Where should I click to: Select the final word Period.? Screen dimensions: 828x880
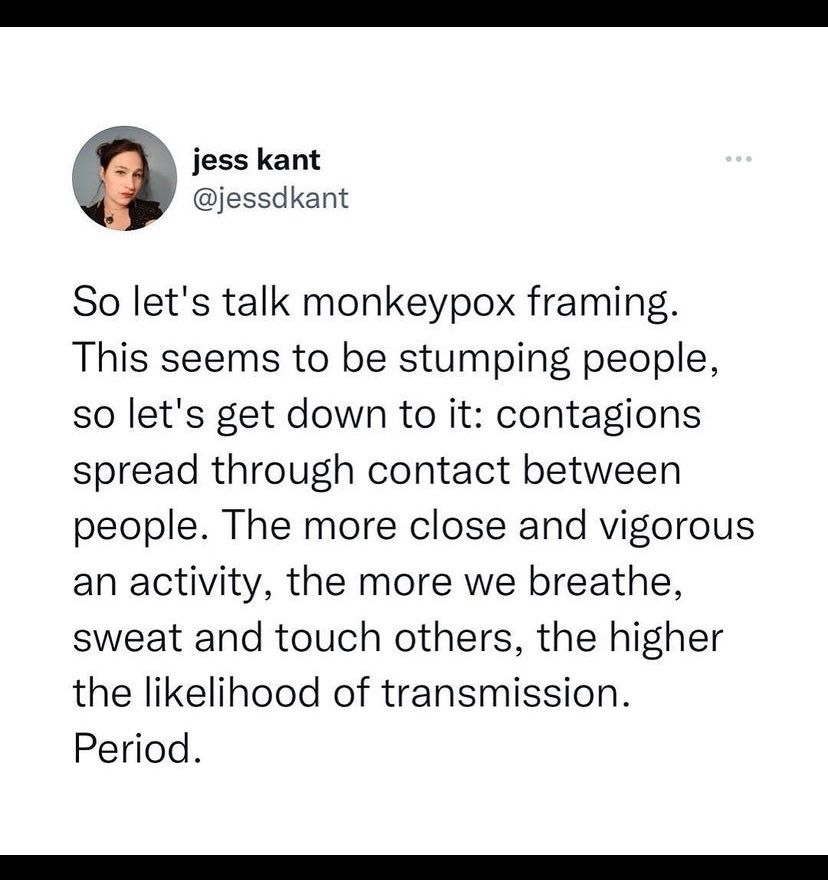pos(137,749)
